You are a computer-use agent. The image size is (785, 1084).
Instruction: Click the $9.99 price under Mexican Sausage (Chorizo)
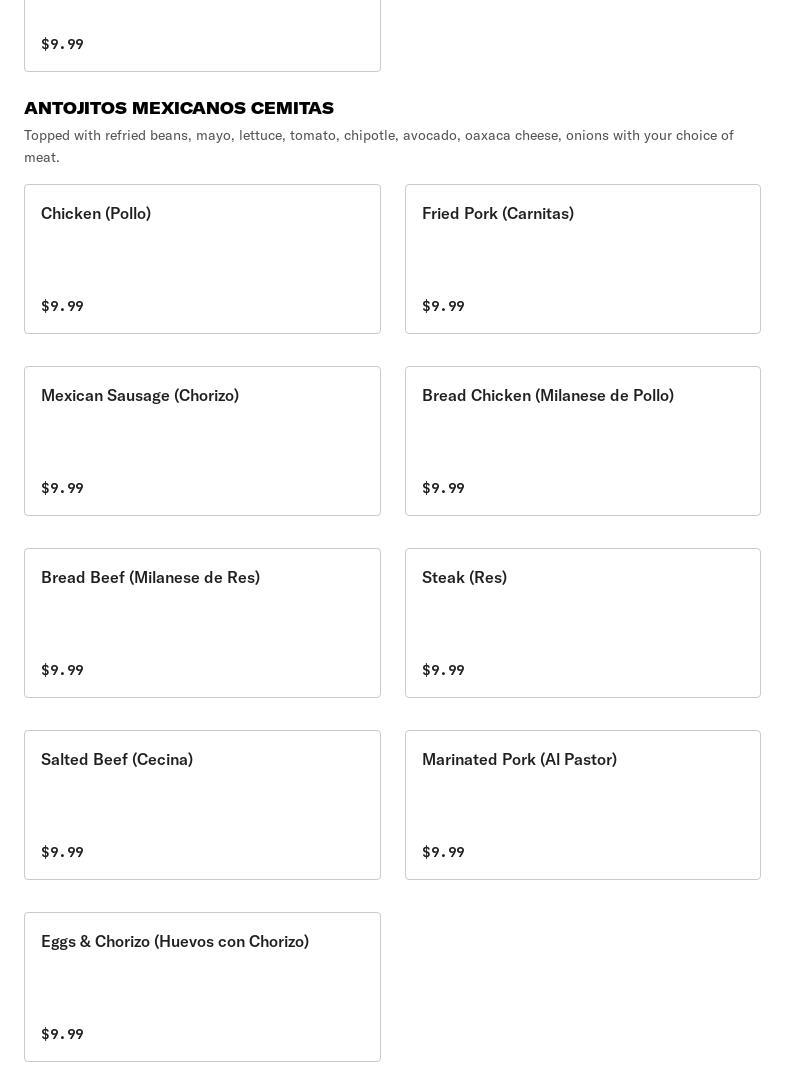click(x=62, y=488)
